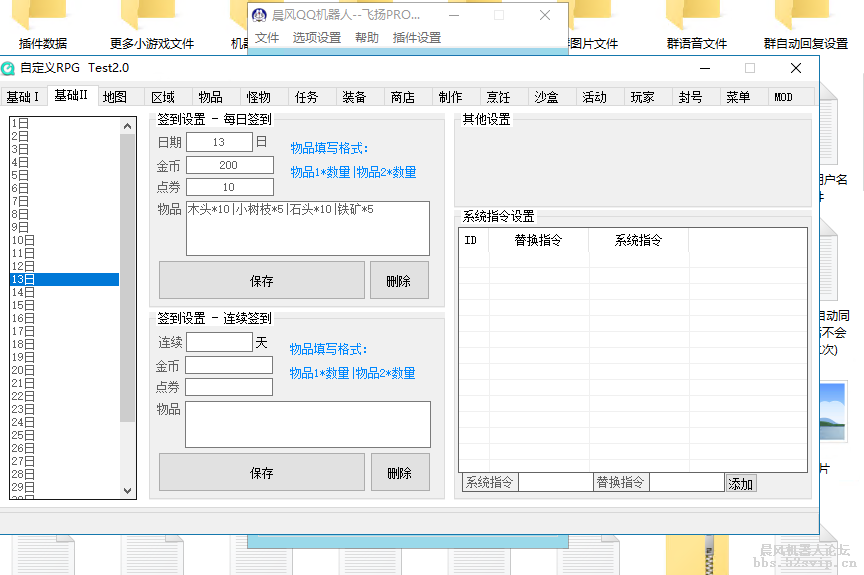Switch to the 商店 tab
864x575 pixels.
(408, 97)
